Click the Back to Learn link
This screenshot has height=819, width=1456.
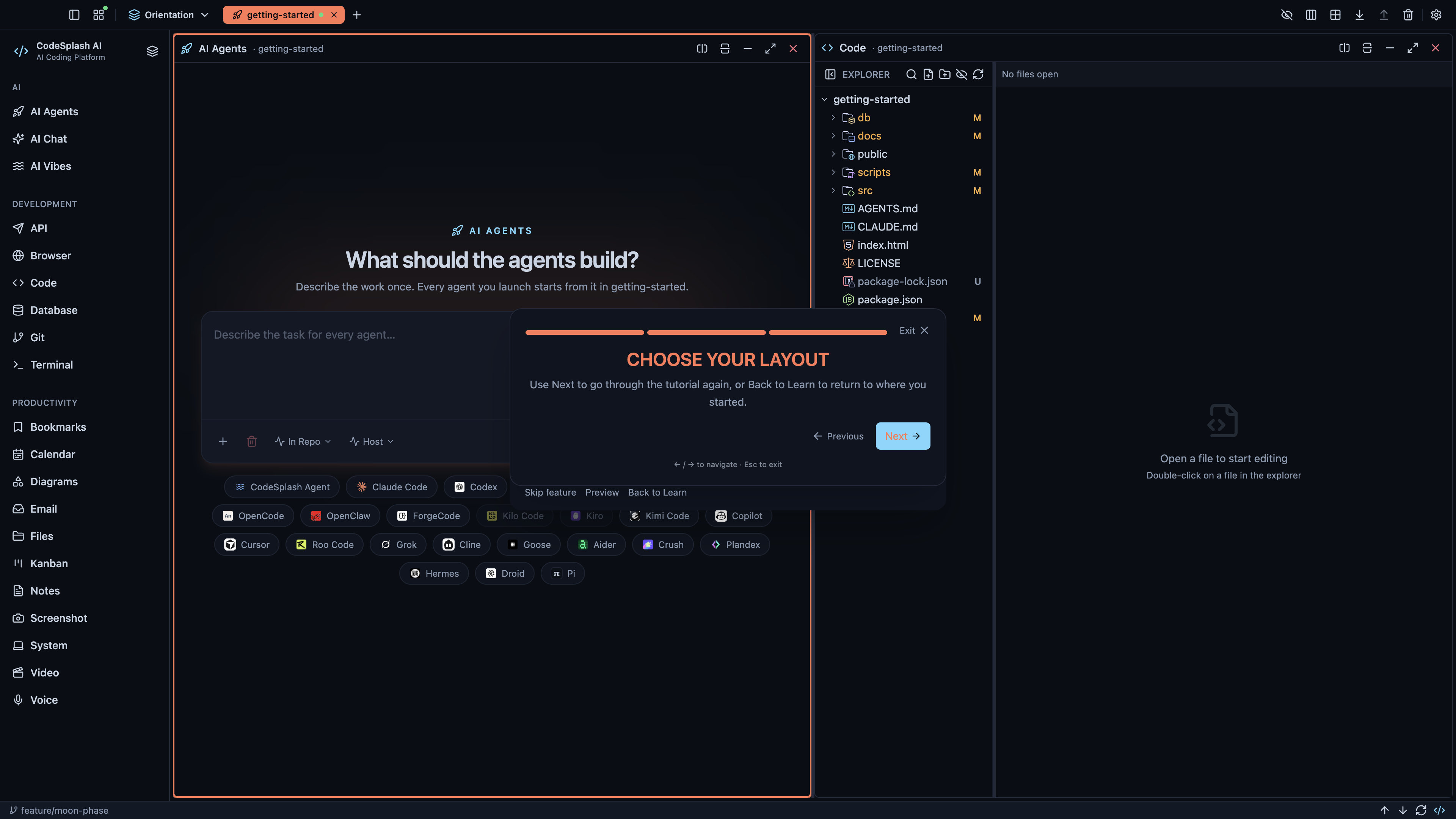[x=657, y=492]
